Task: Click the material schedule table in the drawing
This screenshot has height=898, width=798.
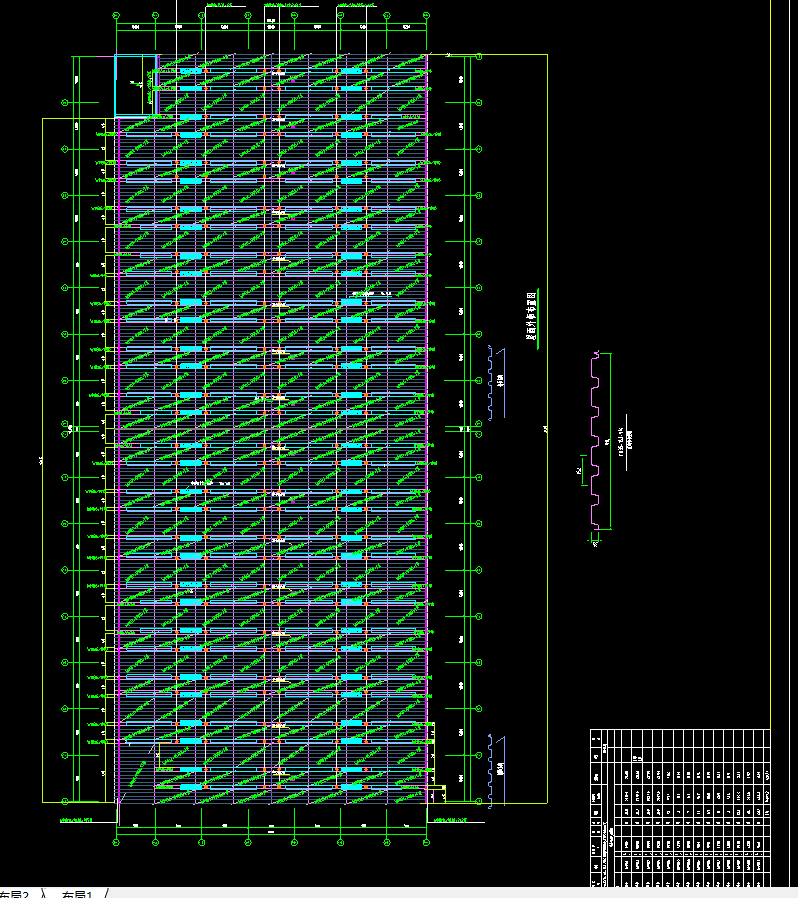Action: 680,808
